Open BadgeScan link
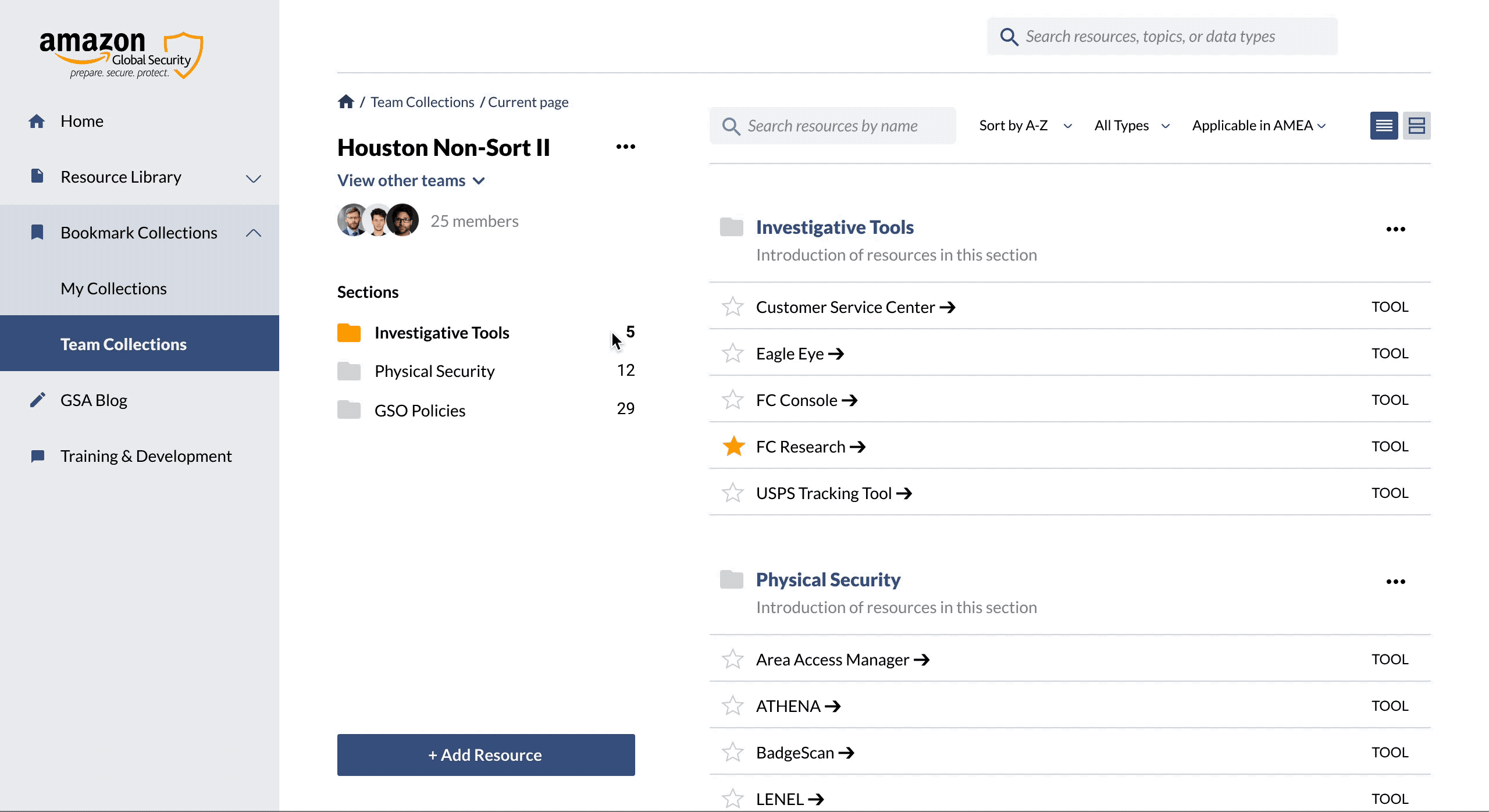1489x812 pixels. 806,753
